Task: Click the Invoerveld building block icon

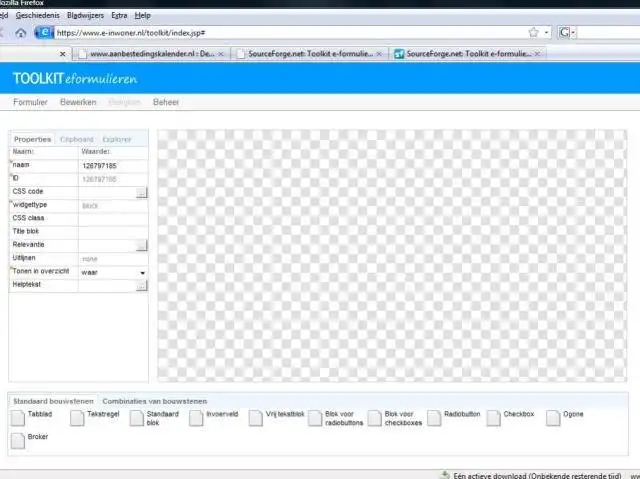Action: tap(196, 418)
